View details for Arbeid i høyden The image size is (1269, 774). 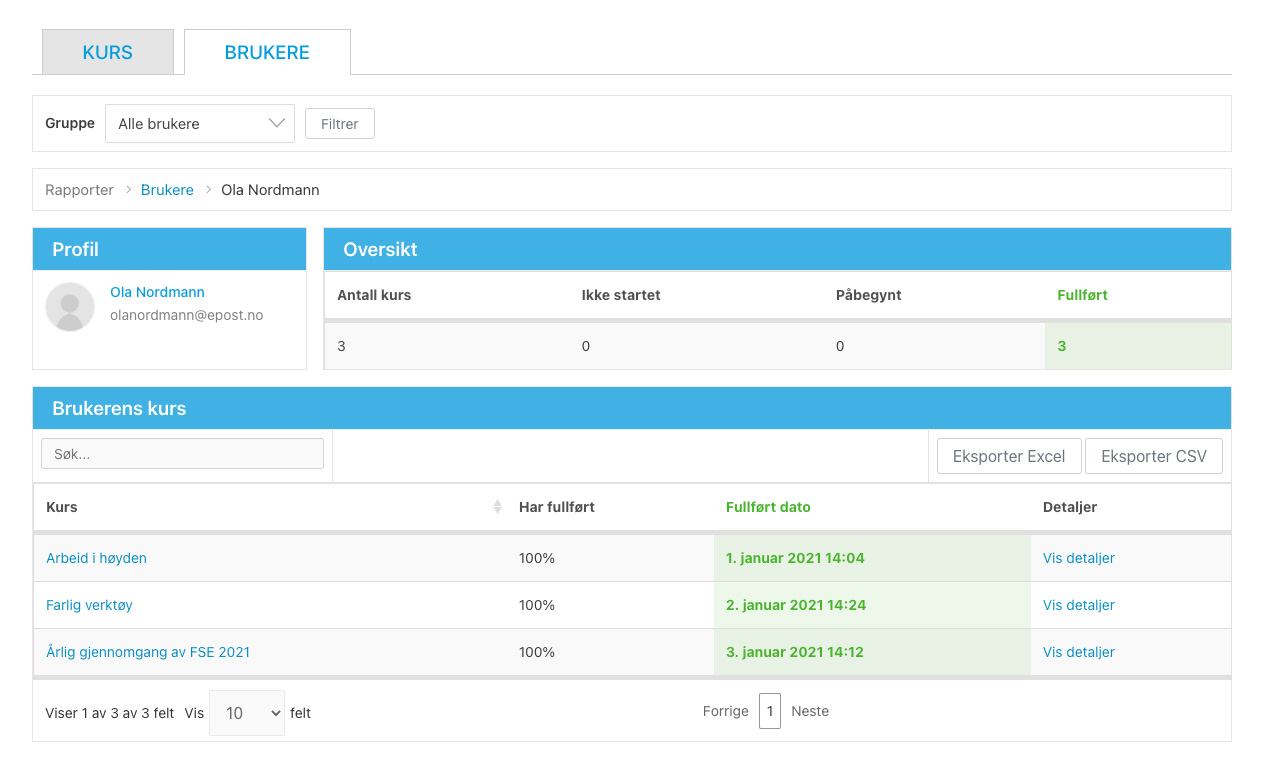(x=1078, y=558)
